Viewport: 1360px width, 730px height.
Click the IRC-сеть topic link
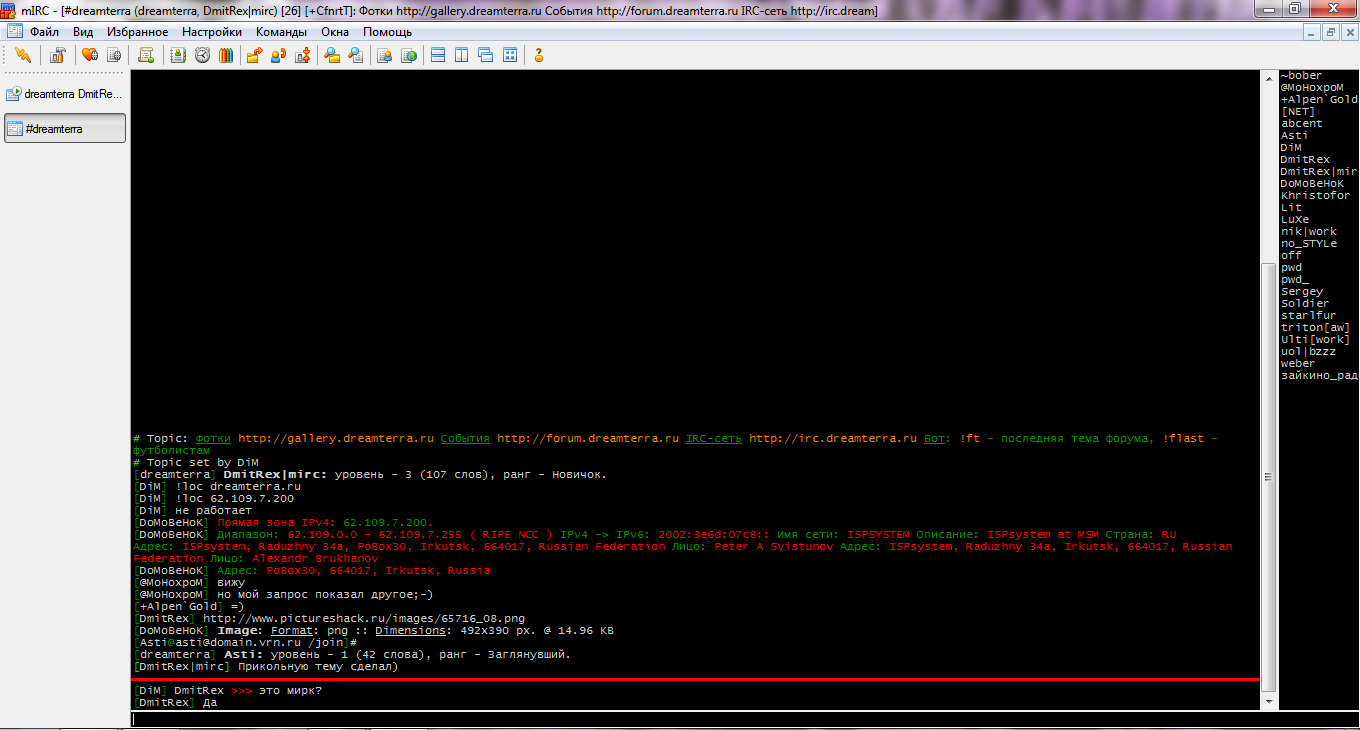[x=714, y=439]
